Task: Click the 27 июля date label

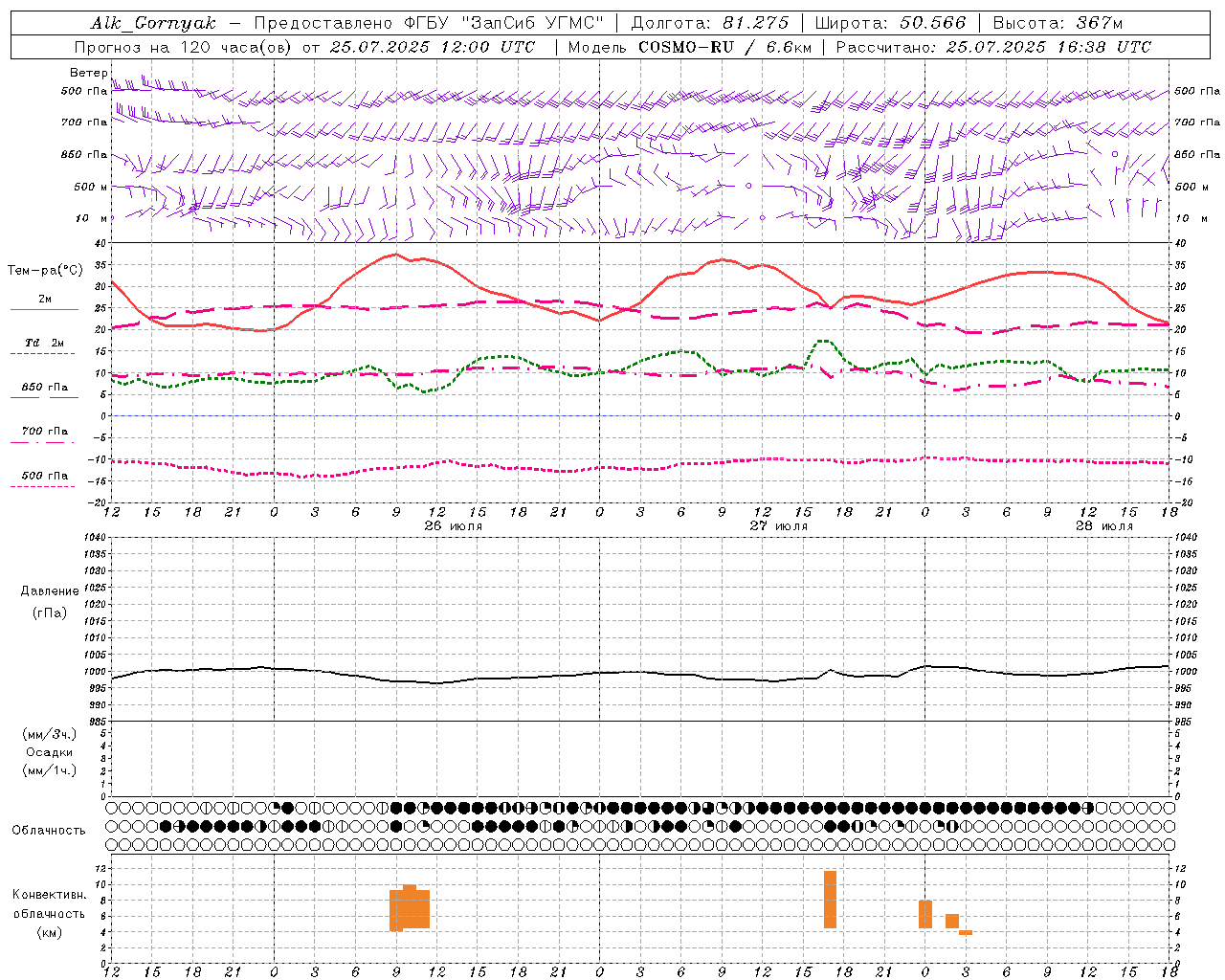Action: tap(779, 526)
